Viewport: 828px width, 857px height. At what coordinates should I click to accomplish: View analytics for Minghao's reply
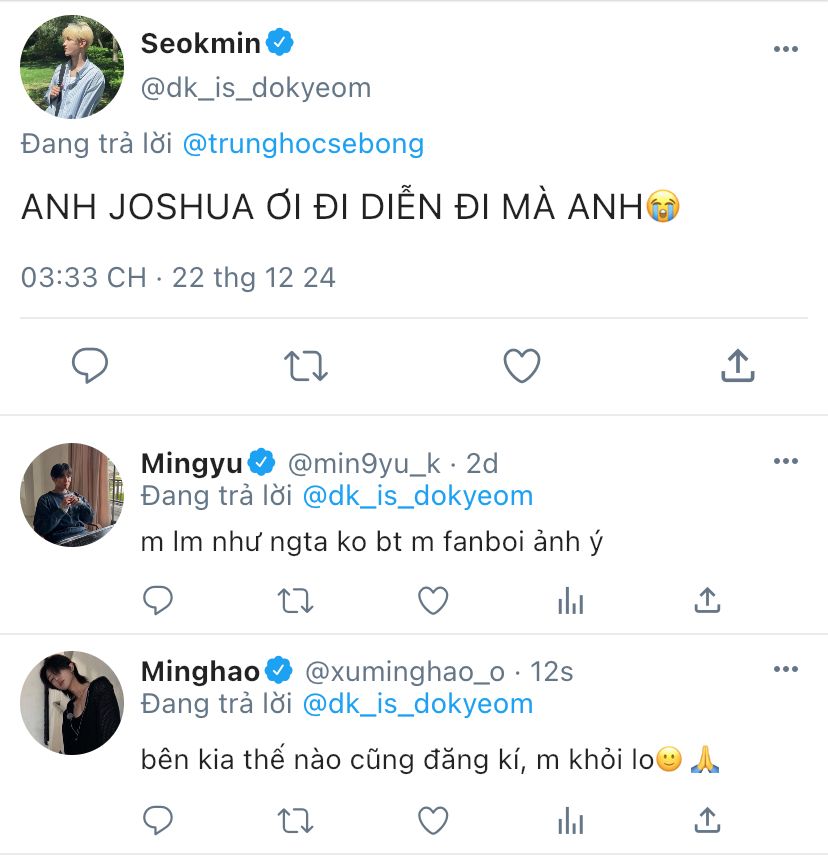[570, 821]
